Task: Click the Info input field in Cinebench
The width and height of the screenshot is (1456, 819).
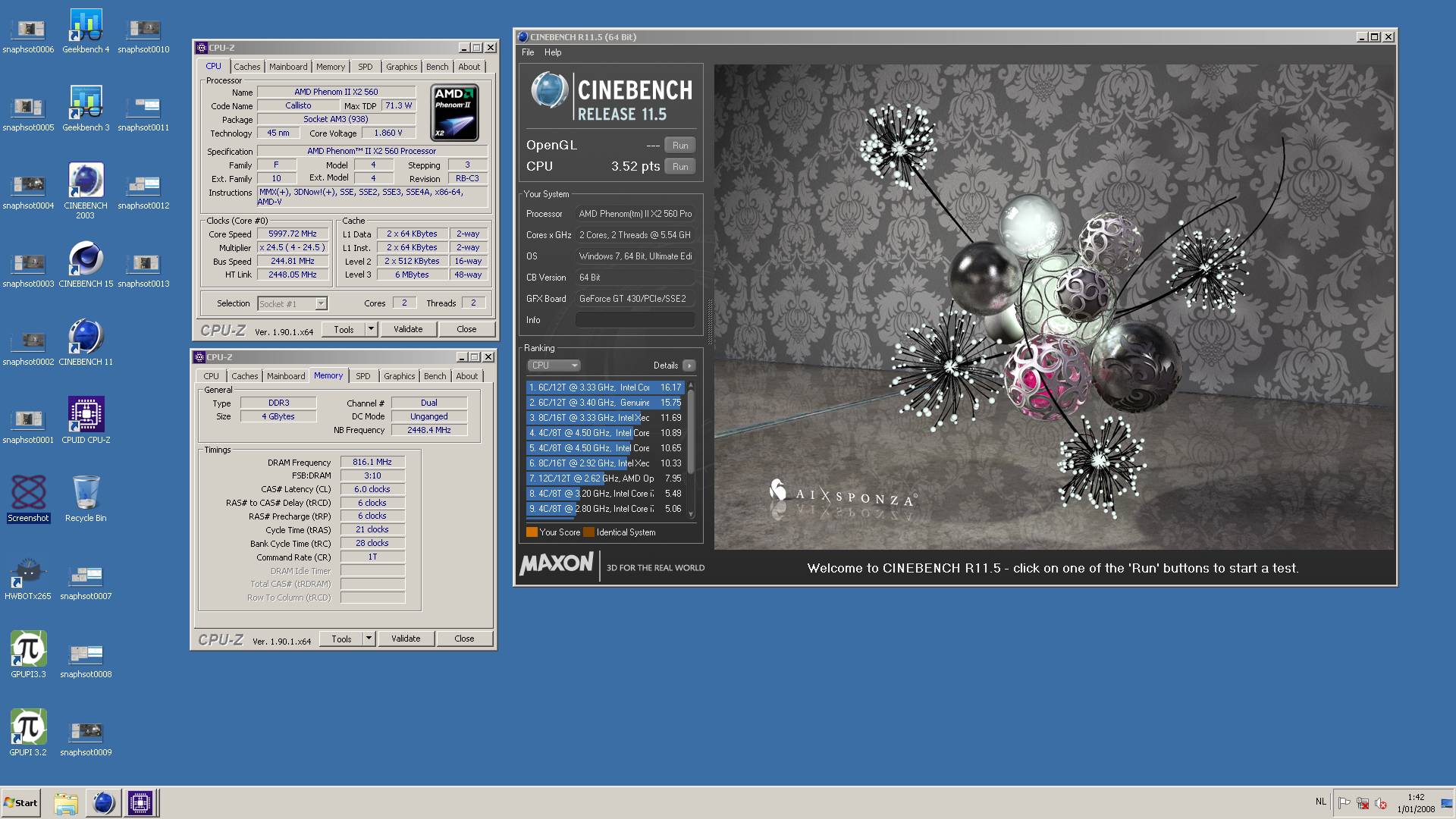Action: coord(634,320)
